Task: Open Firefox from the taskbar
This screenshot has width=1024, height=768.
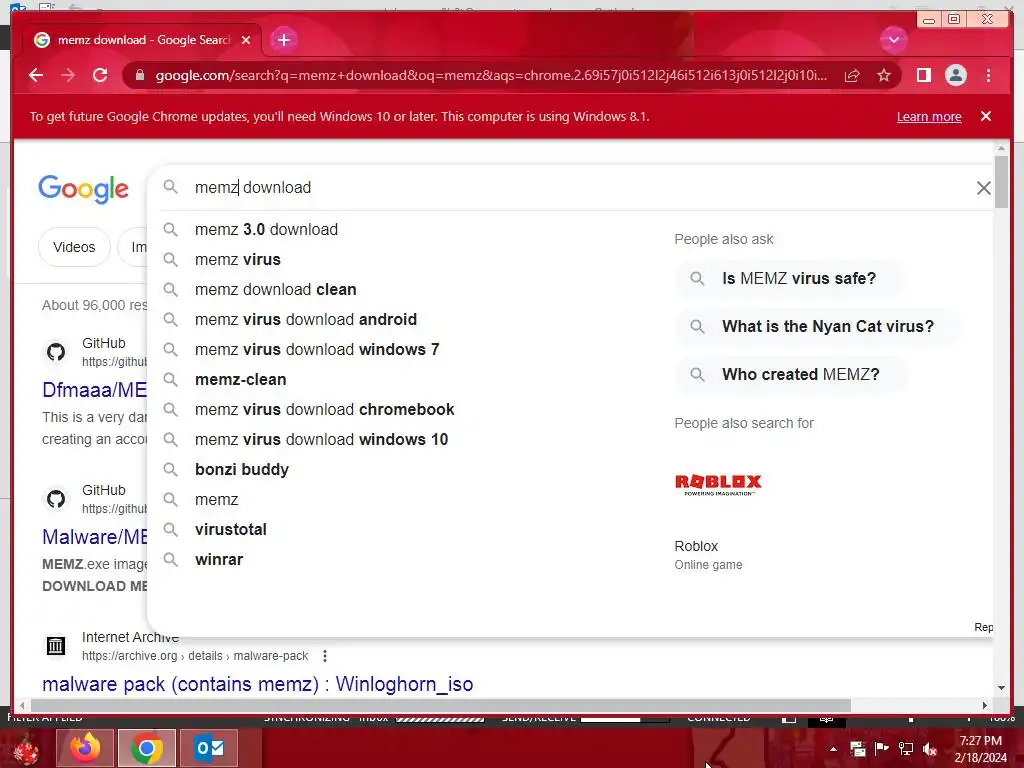Action: 85,748
